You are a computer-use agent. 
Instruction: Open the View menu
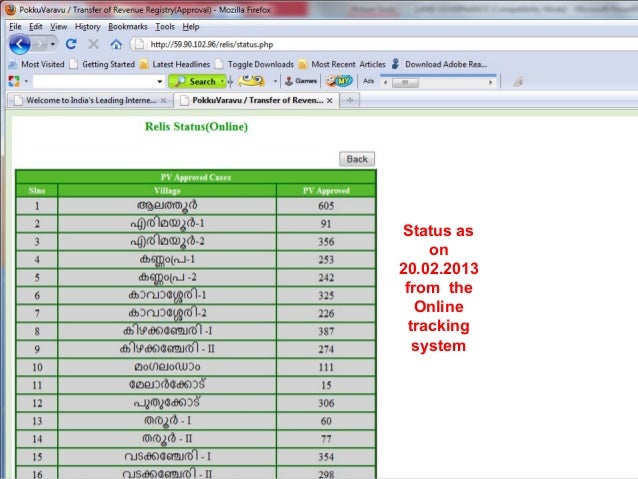[x=59, y=27]
